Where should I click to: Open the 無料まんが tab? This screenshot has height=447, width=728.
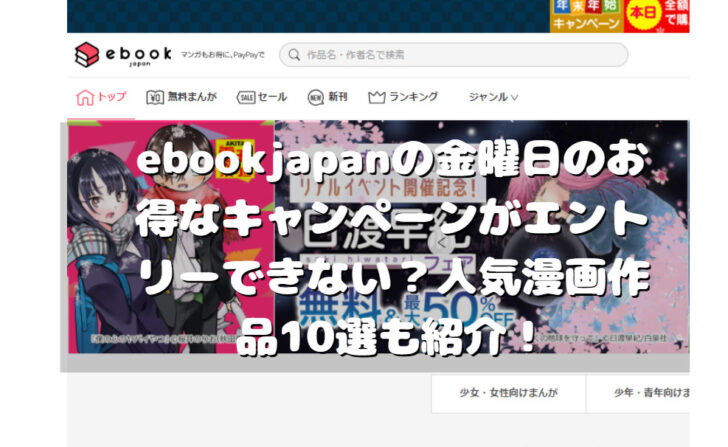pos(182,97)
